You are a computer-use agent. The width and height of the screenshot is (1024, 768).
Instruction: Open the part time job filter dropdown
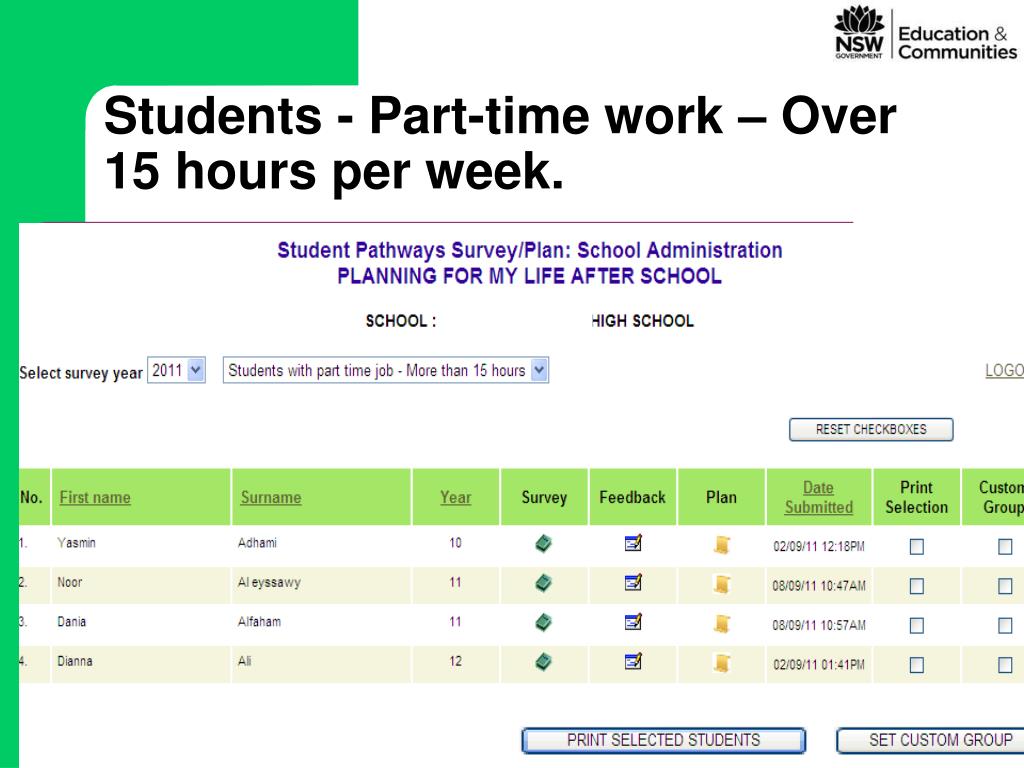pos(385,370)
